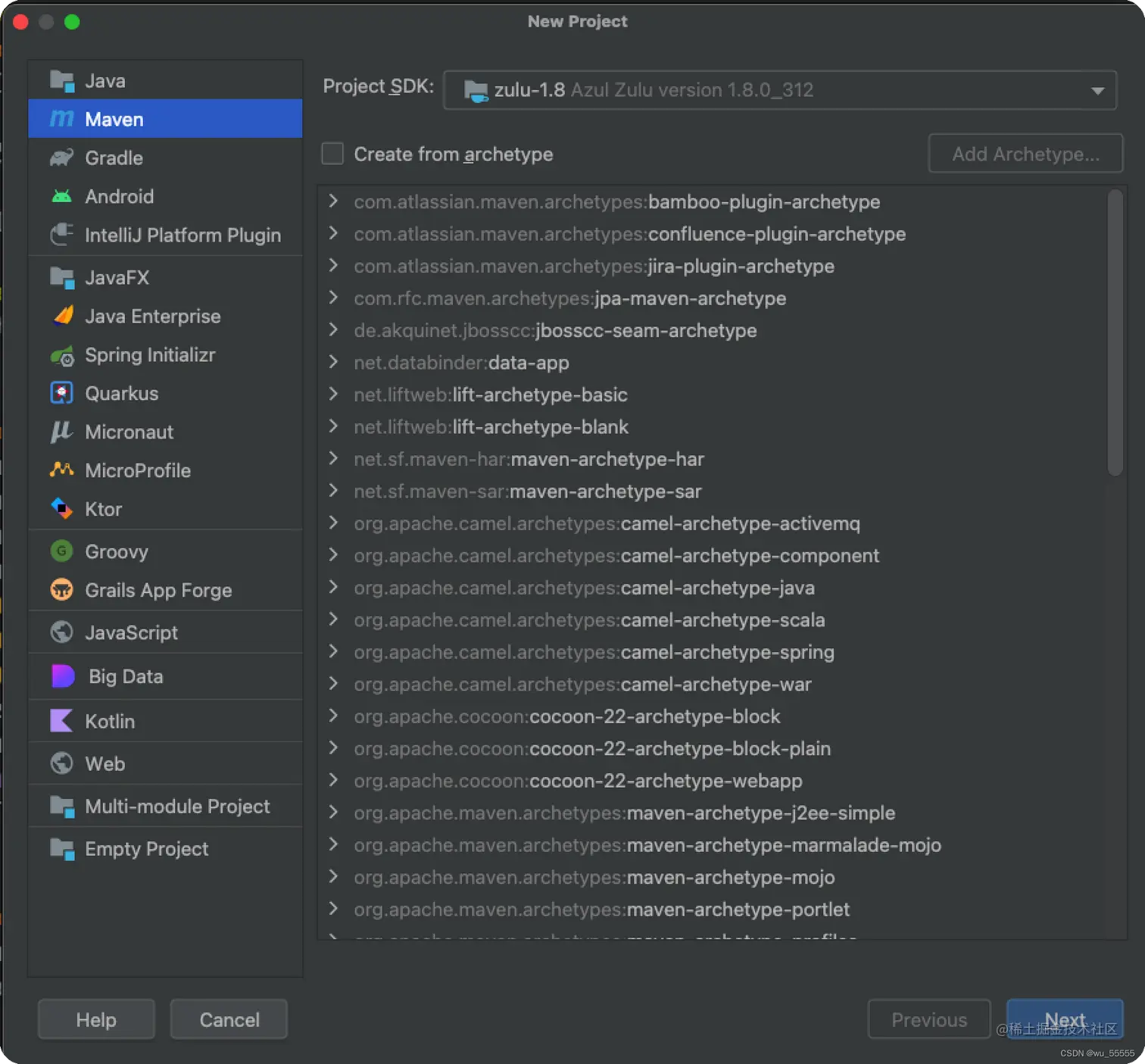Click the JavaScript globe icon
Image resolution: width=1145 pixels, height=1064 pixels.
(x=62, y=632)
